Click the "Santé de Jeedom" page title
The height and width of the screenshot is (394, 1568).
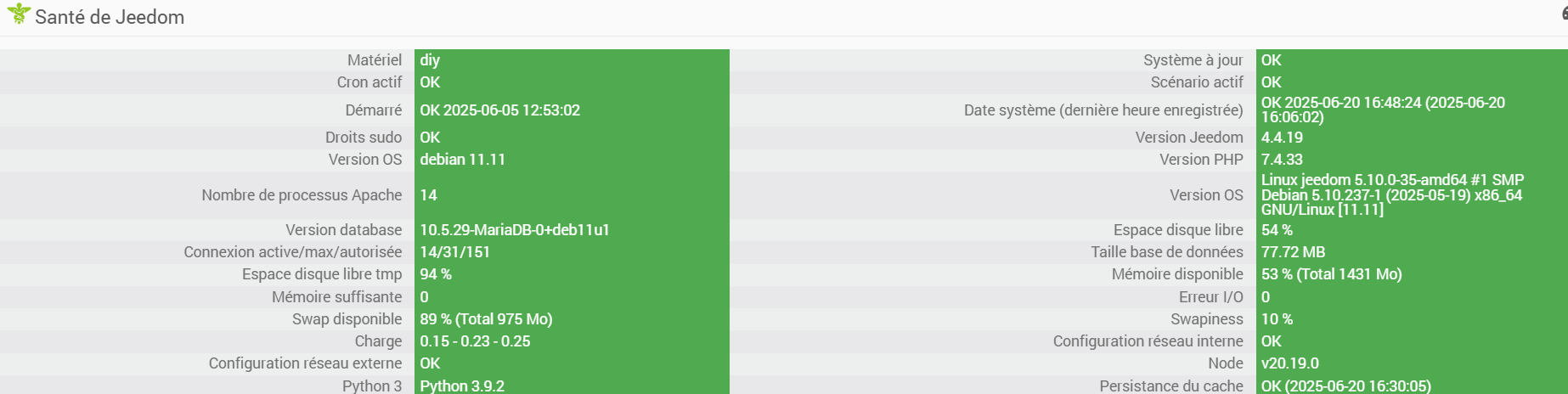point(110,17)
